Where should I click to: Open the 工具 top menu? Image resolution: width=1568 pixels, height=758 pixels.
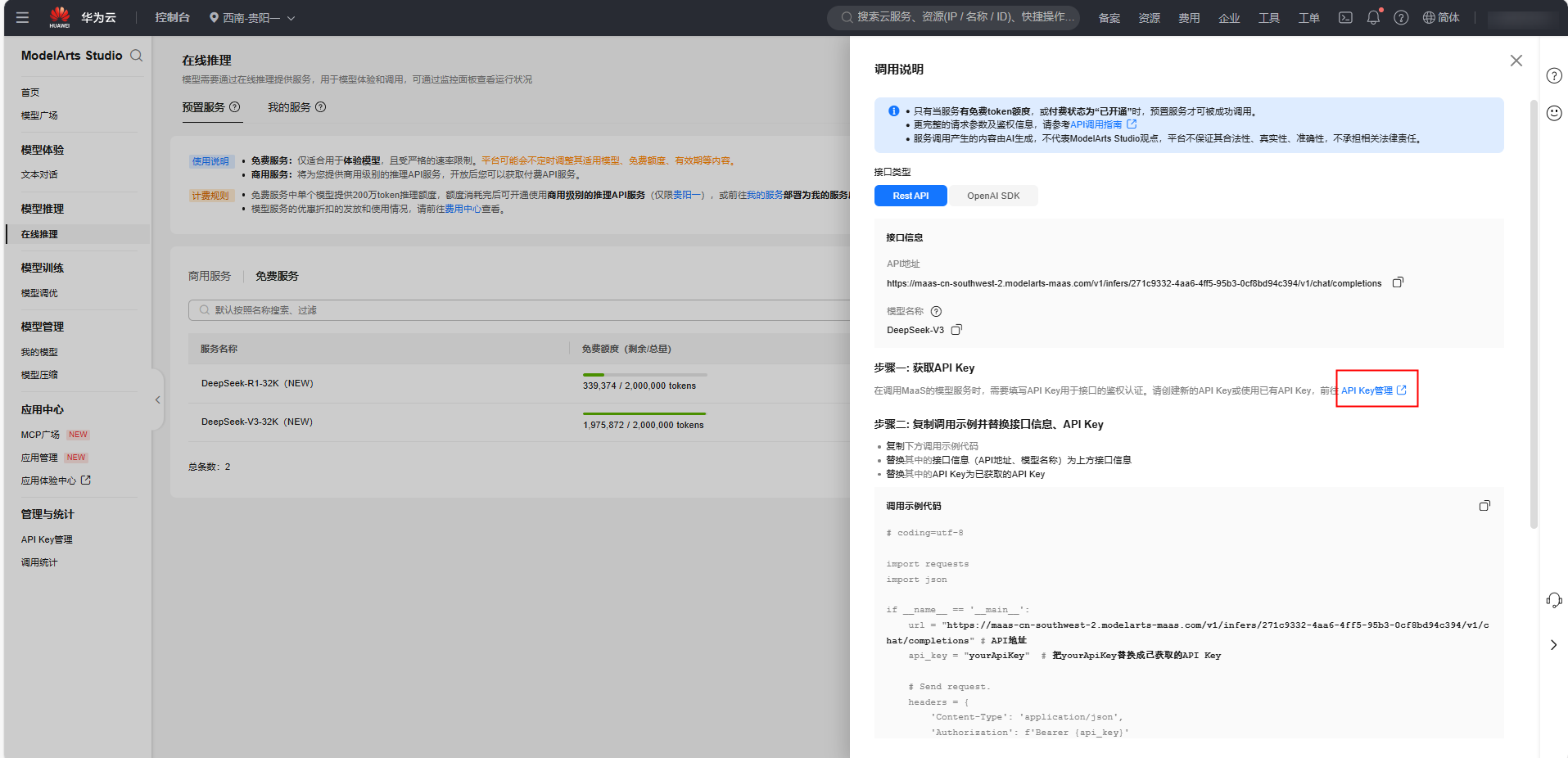(1269, 17)
